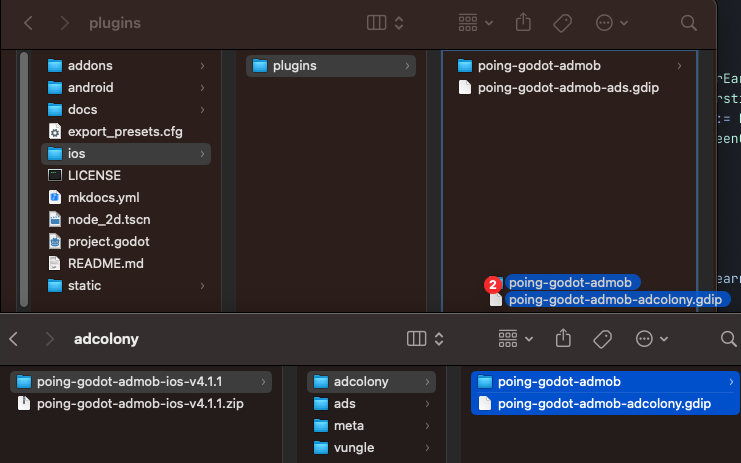
Task: Select poing-godot-admob folder in adcolony window
Action: click(606, 382)
